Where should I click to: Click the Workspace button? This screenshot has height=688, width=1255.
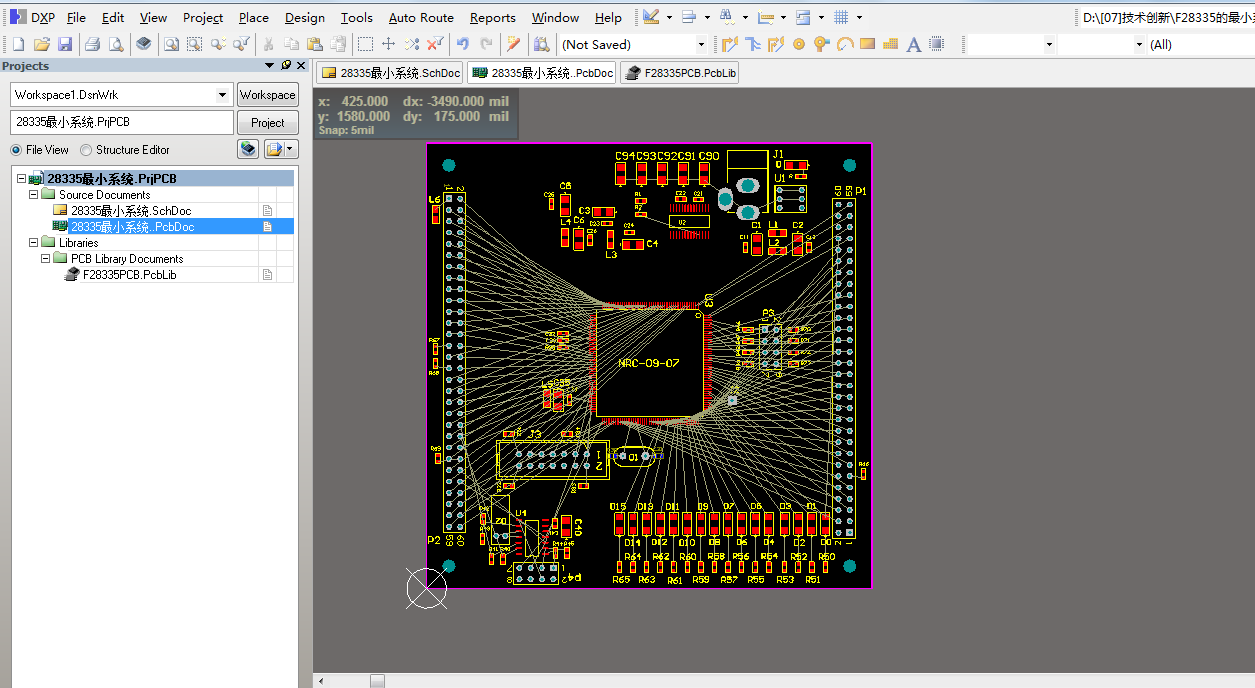267,95
